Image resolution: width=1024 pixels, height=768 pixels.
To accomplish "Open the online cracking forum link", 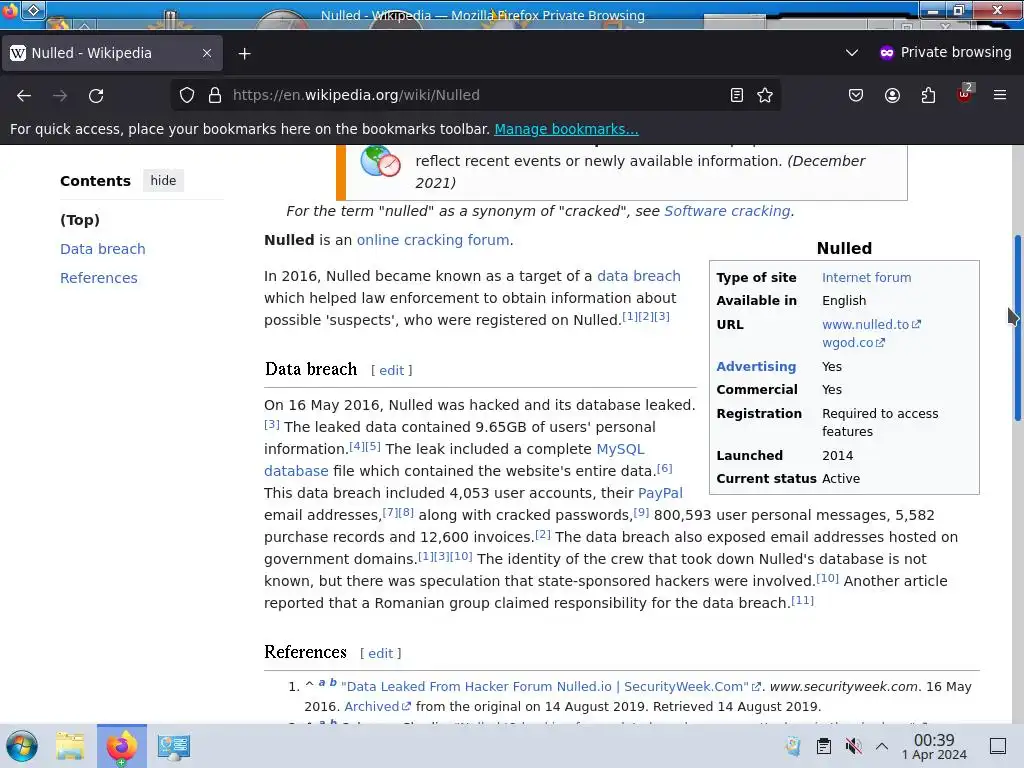I will coord(433,240).
